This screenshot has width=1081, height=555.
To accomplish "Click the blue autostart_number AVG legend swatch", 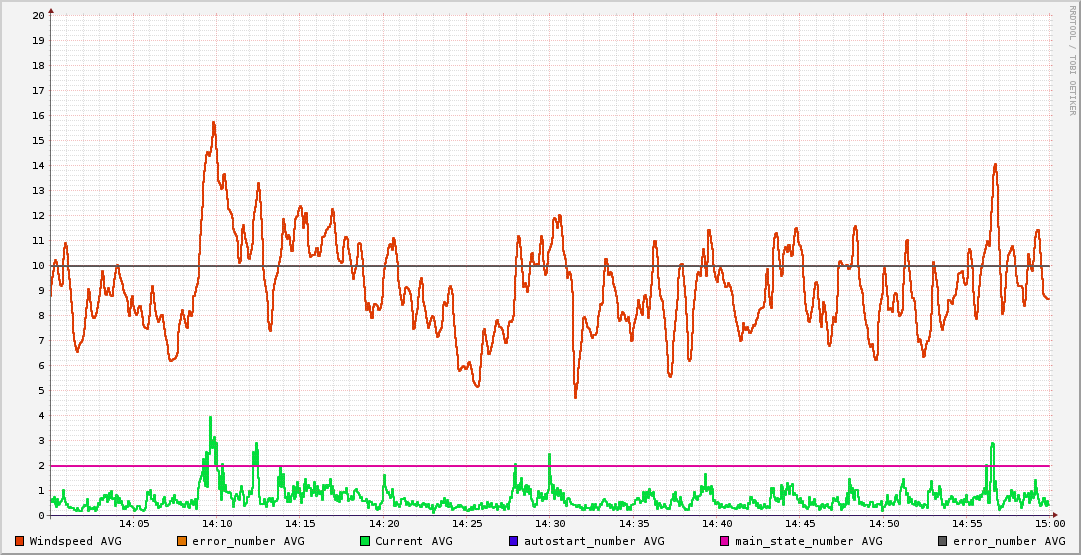I will point(514,541).
